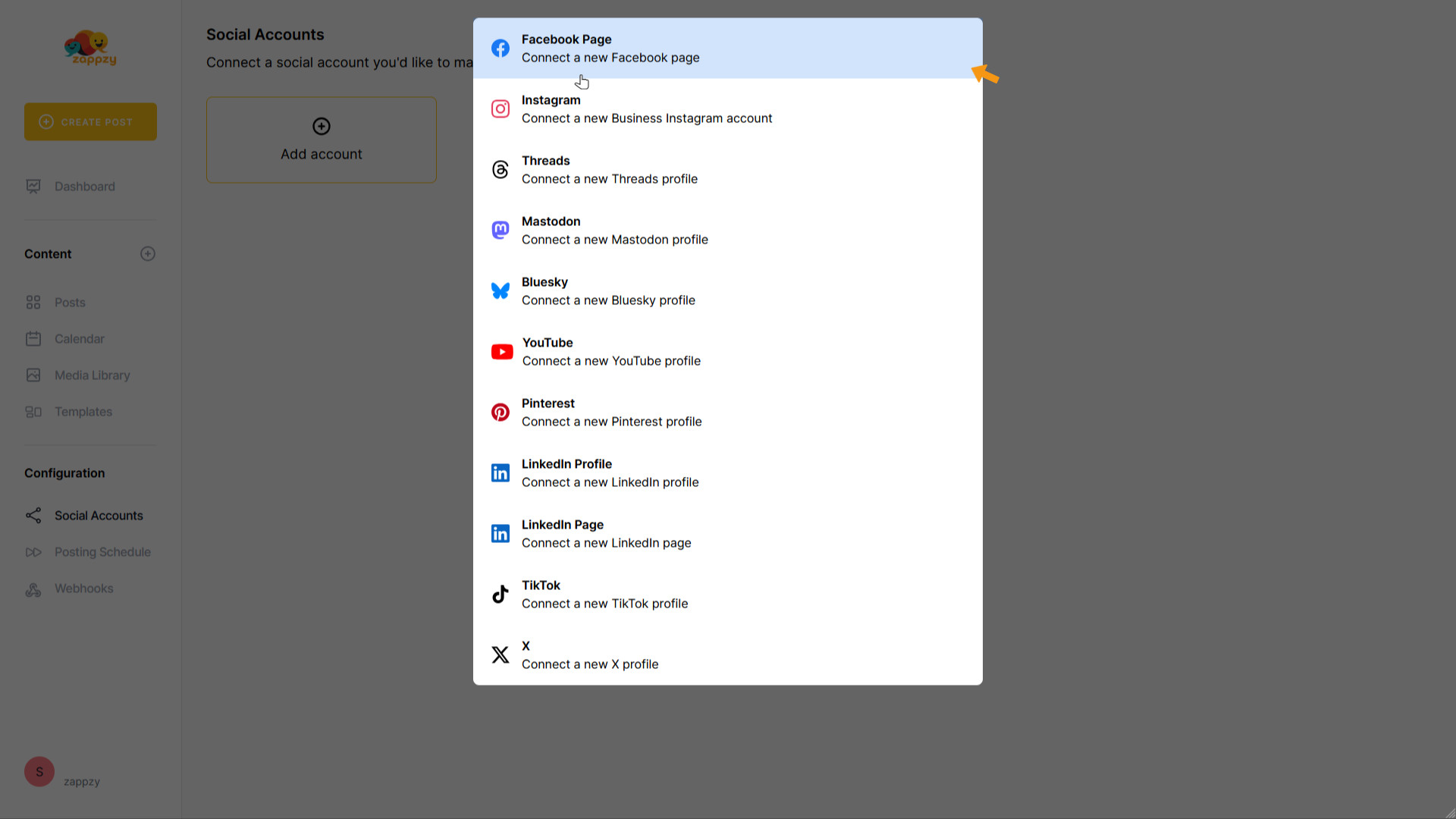Viewport: 1456px width, 819px height.
Task: Click the X logo icon
Action: 500,655
